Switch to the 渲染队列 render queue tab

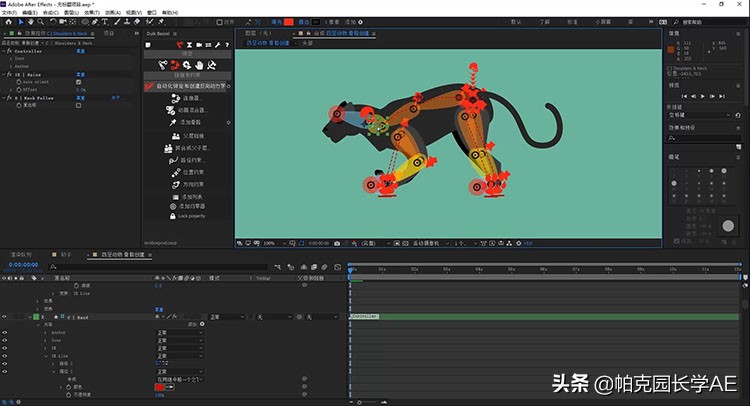[x=21, y=255]
